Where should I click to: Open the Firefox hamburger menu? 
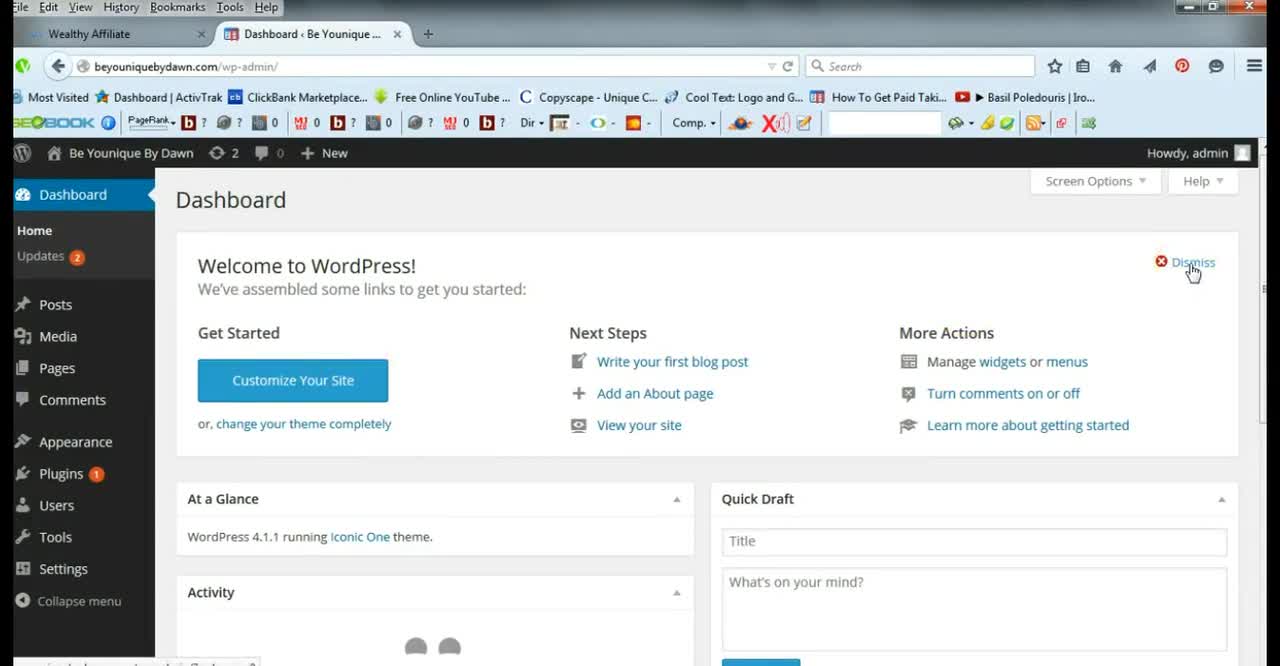(x=1254, y=66)
